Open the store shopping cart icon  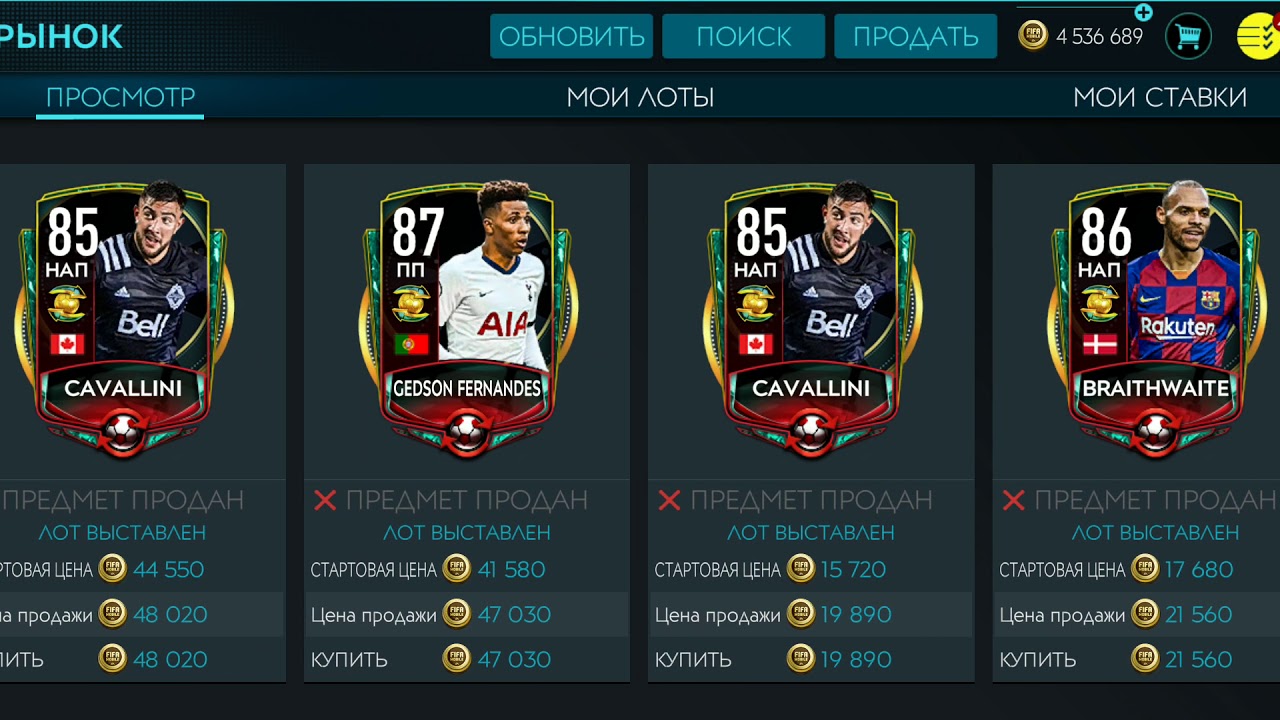pyautogui.click(x=1188, y=37)
